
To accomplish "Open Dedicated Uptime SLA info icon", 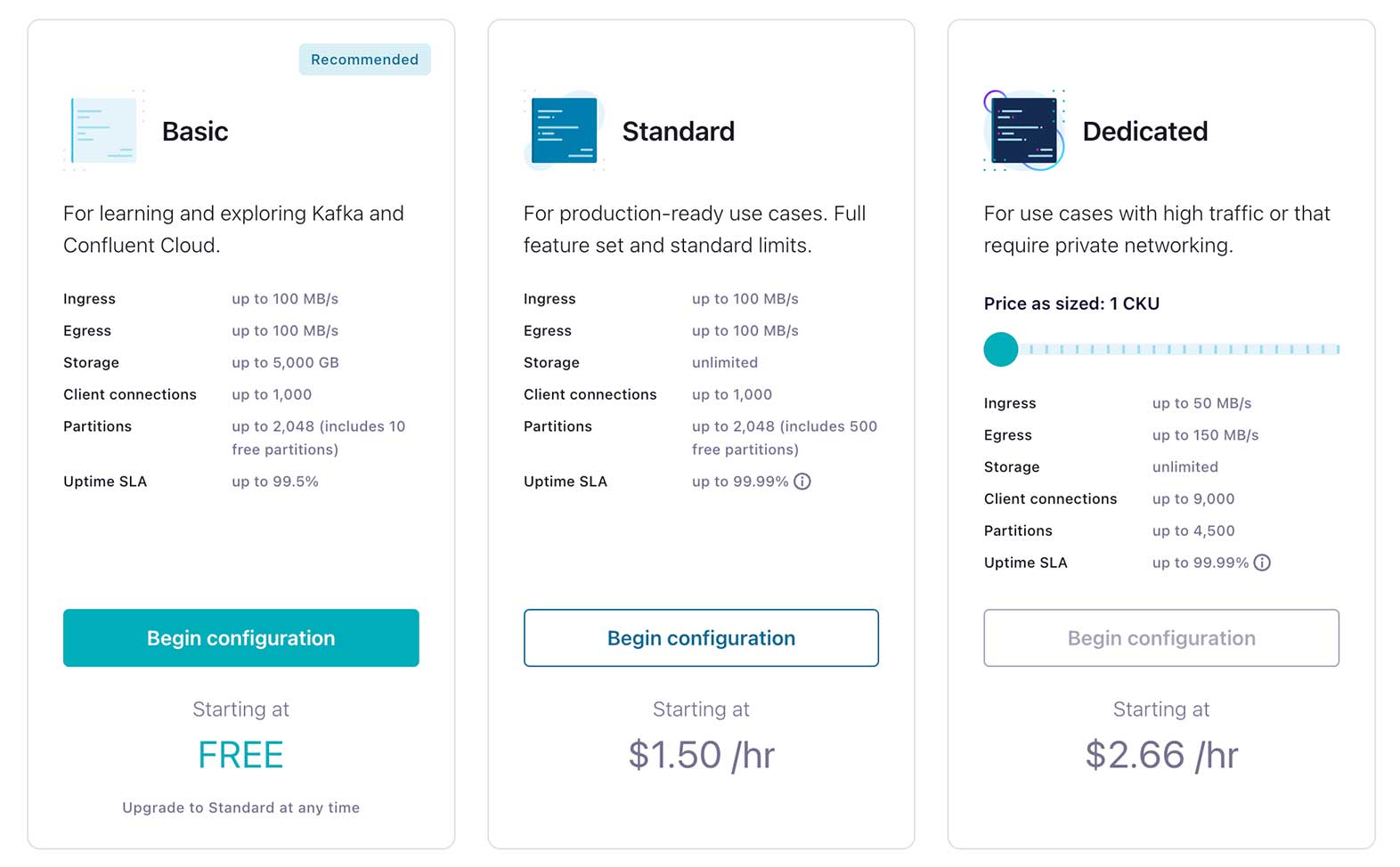I will (x=1262, y=563).
